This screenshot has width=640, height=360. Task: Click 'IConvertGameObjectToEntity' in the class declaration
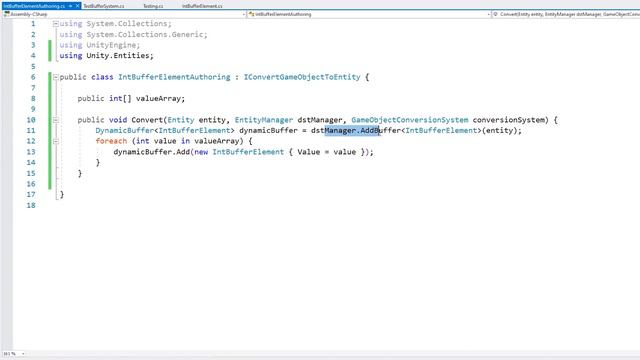point(302,77)
